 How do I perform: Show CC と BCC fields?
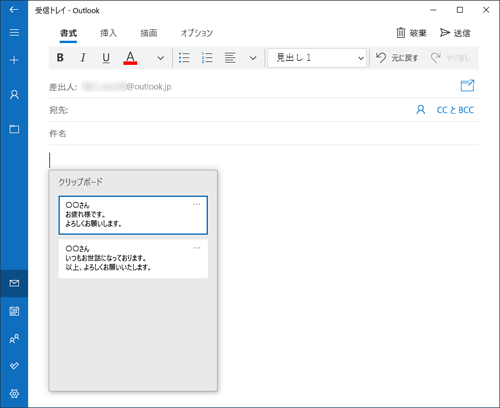click(455, 110)
